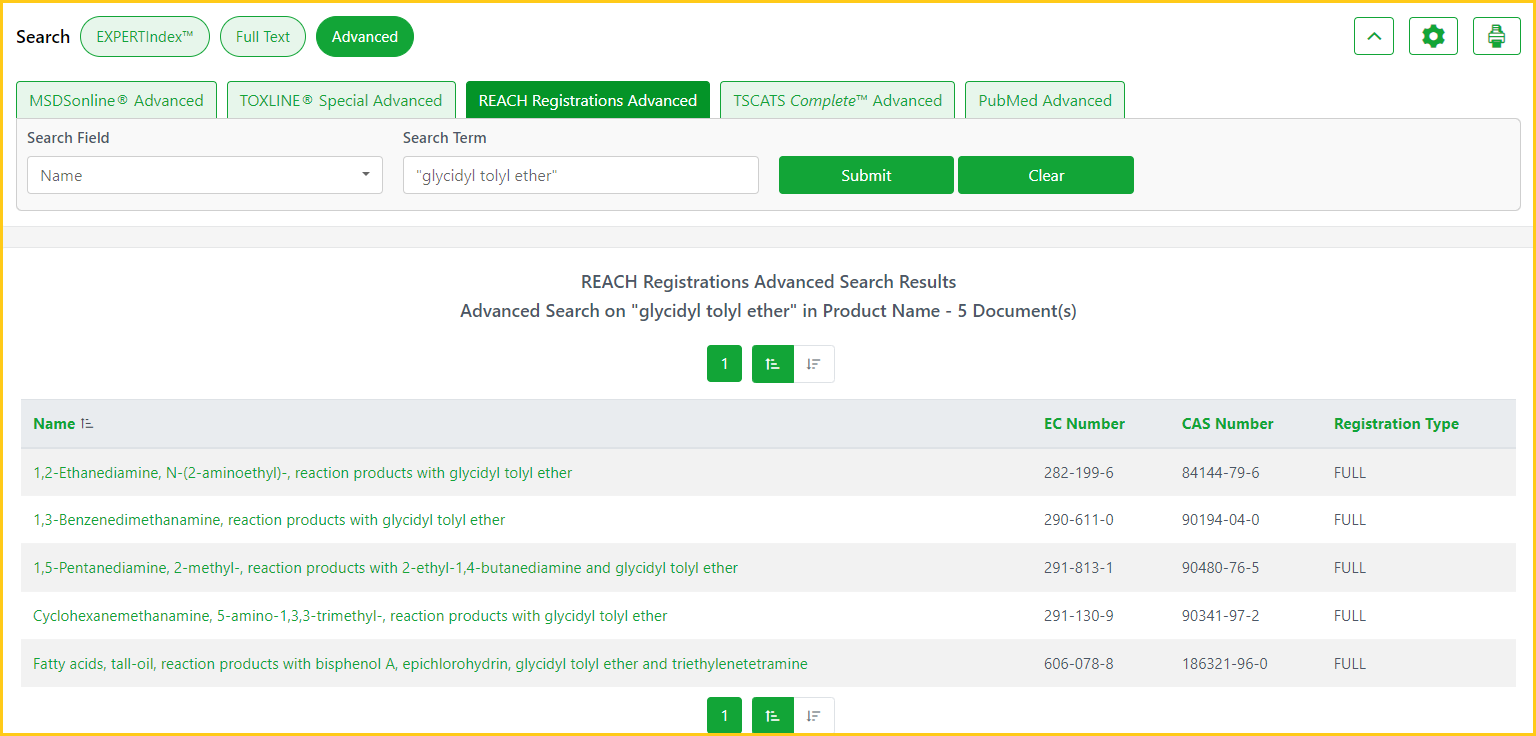Click bottom descending sort icon button
Viewport: 1536px width, 736px height.
[x=814, y=716]
